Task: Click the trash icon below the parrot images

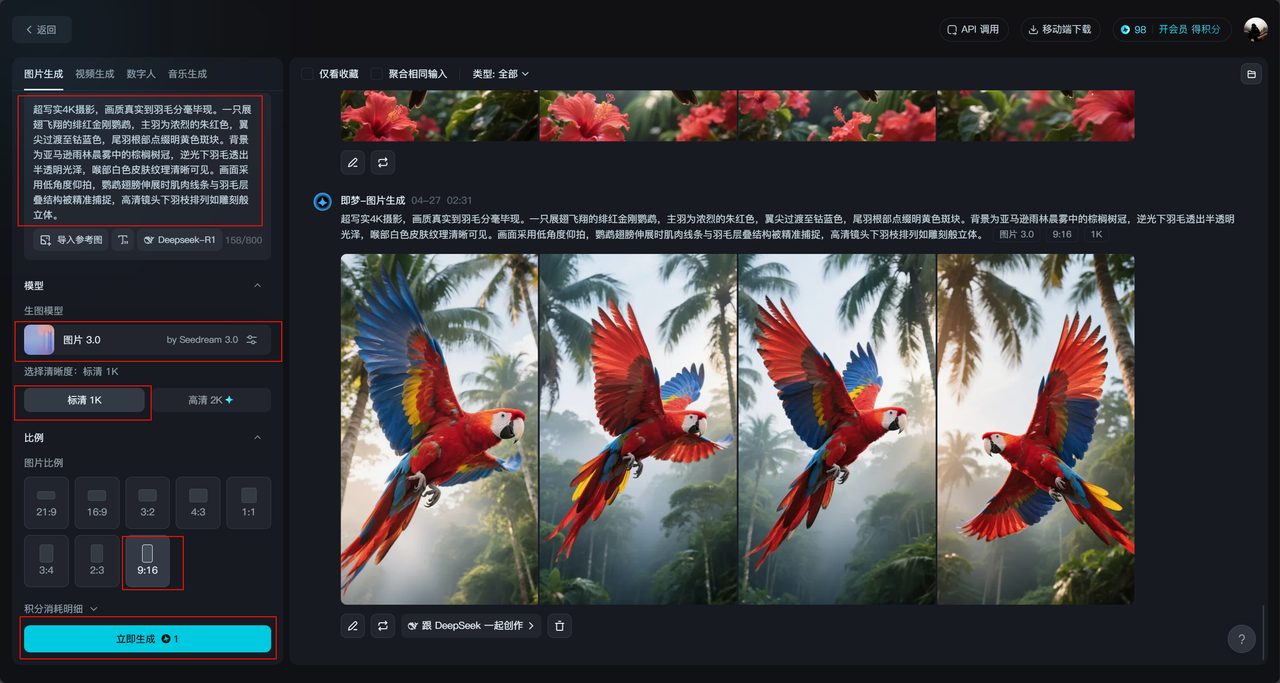Action: tap(560, 626)
